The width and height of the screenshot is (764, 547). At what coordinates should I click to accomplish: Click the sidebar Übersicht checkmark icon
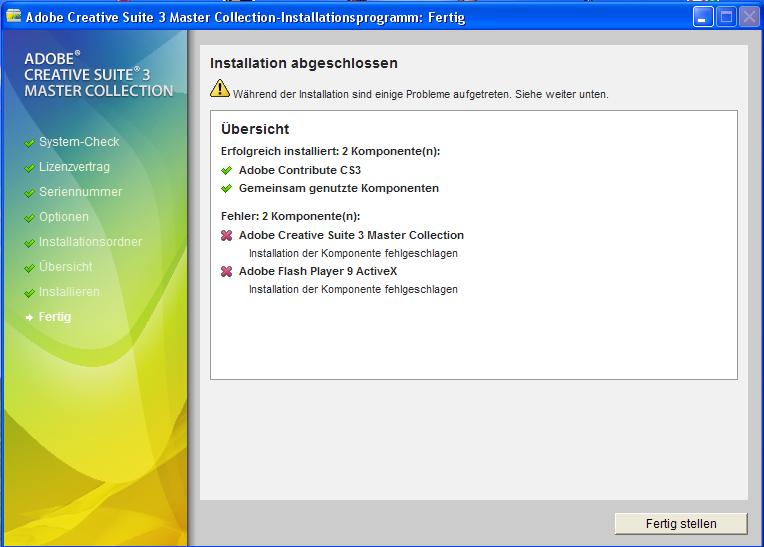tap(29, 268)
